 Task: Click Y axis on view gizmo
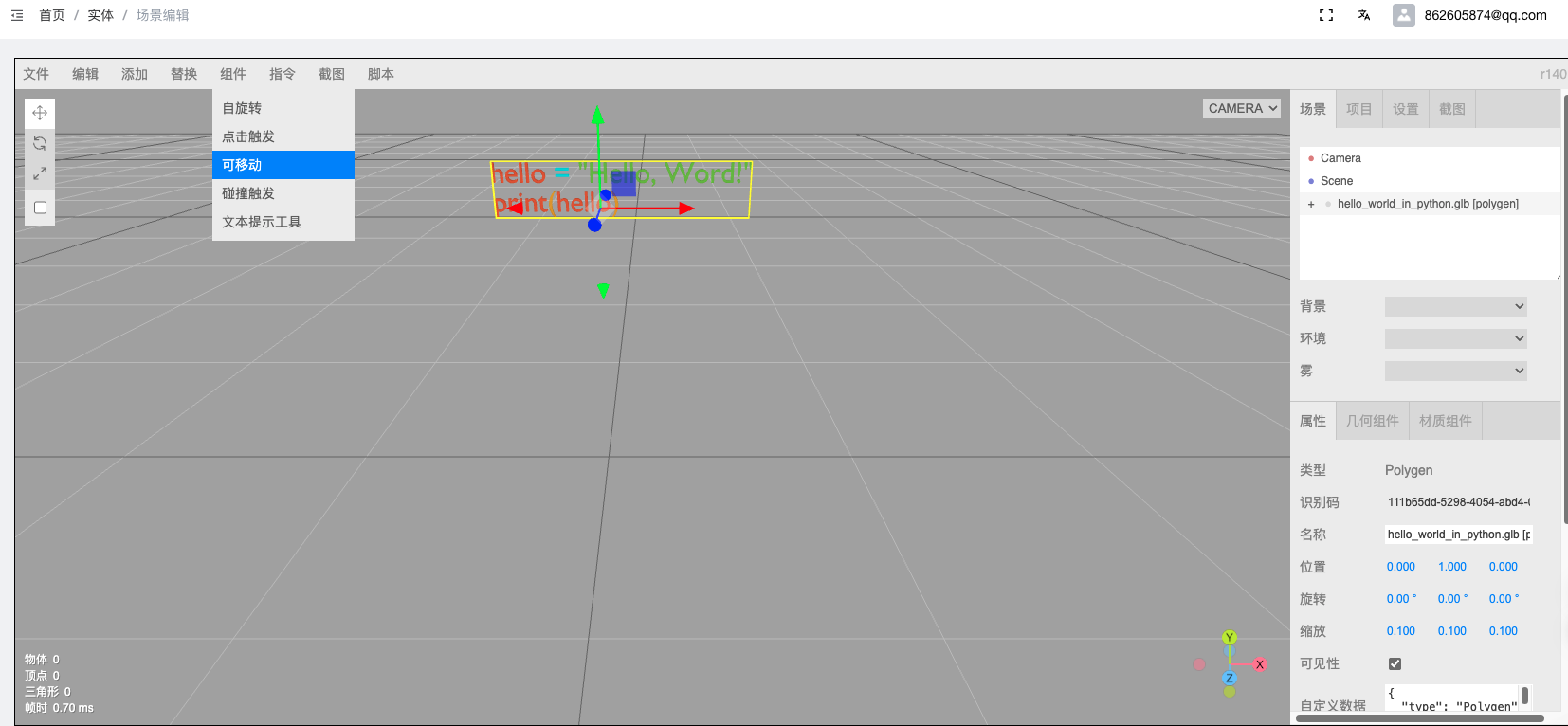pyautogui.click(x=1230, y=637)
